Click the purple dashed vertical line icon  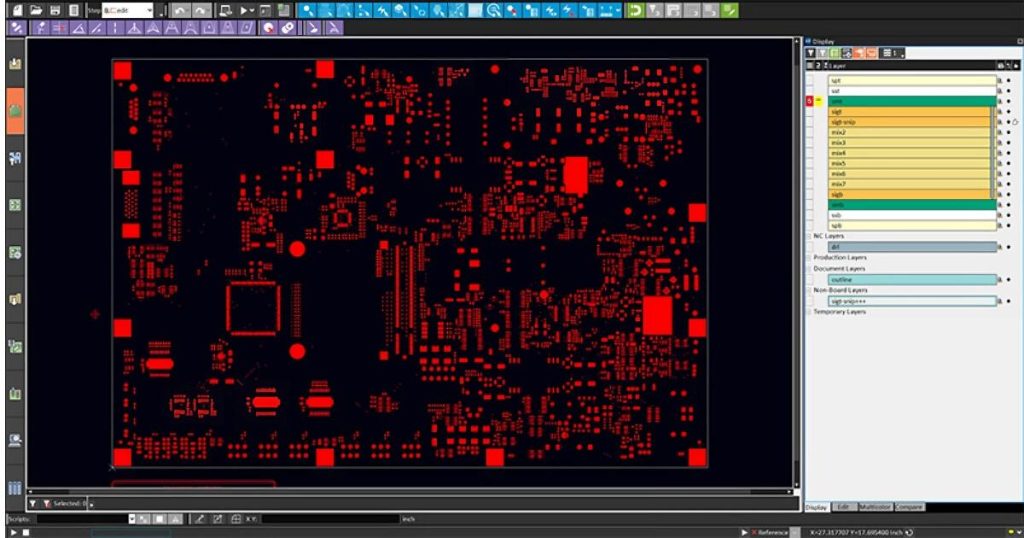(115, 28)
